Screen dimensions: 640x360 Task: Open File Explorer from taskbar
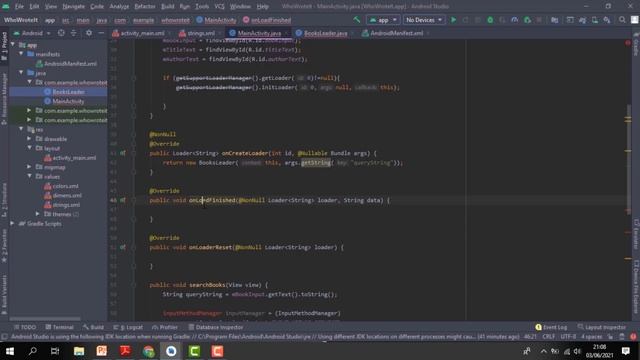[x=79, y=351]
